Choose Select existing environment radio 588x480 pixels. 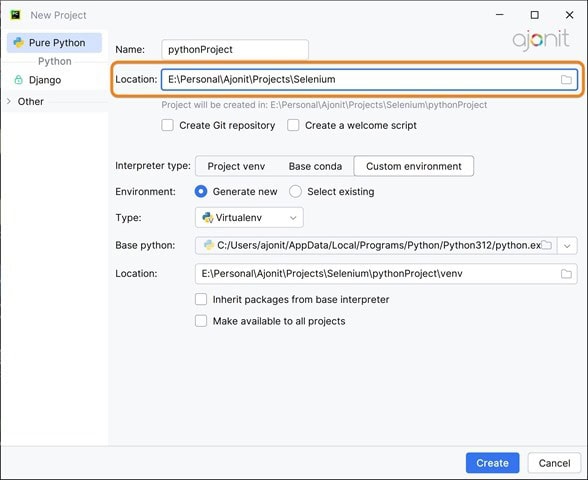(295, 192)
